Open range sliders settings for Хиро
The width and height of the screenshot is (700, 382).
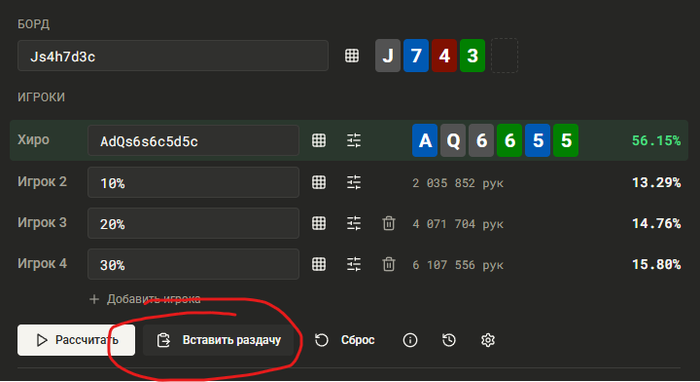(x=354, y=141)
